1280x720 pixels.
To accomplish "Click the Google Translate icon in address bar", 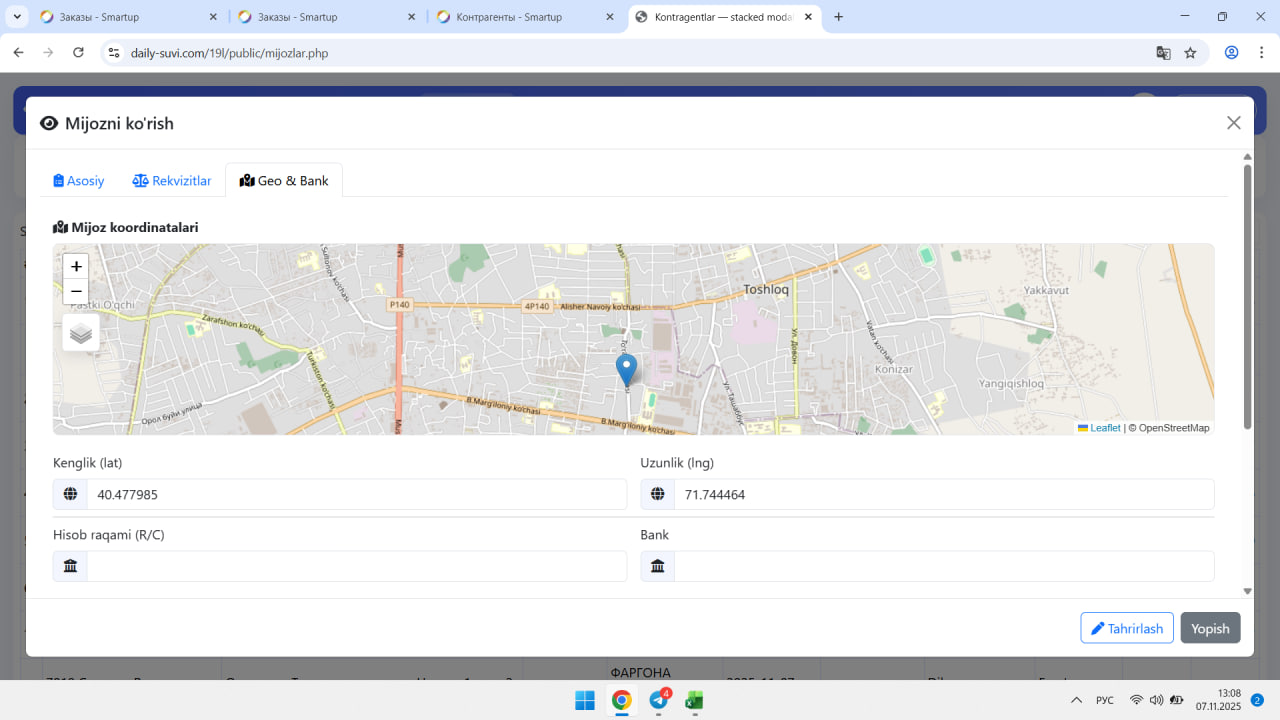I will tap(1163, 53).
